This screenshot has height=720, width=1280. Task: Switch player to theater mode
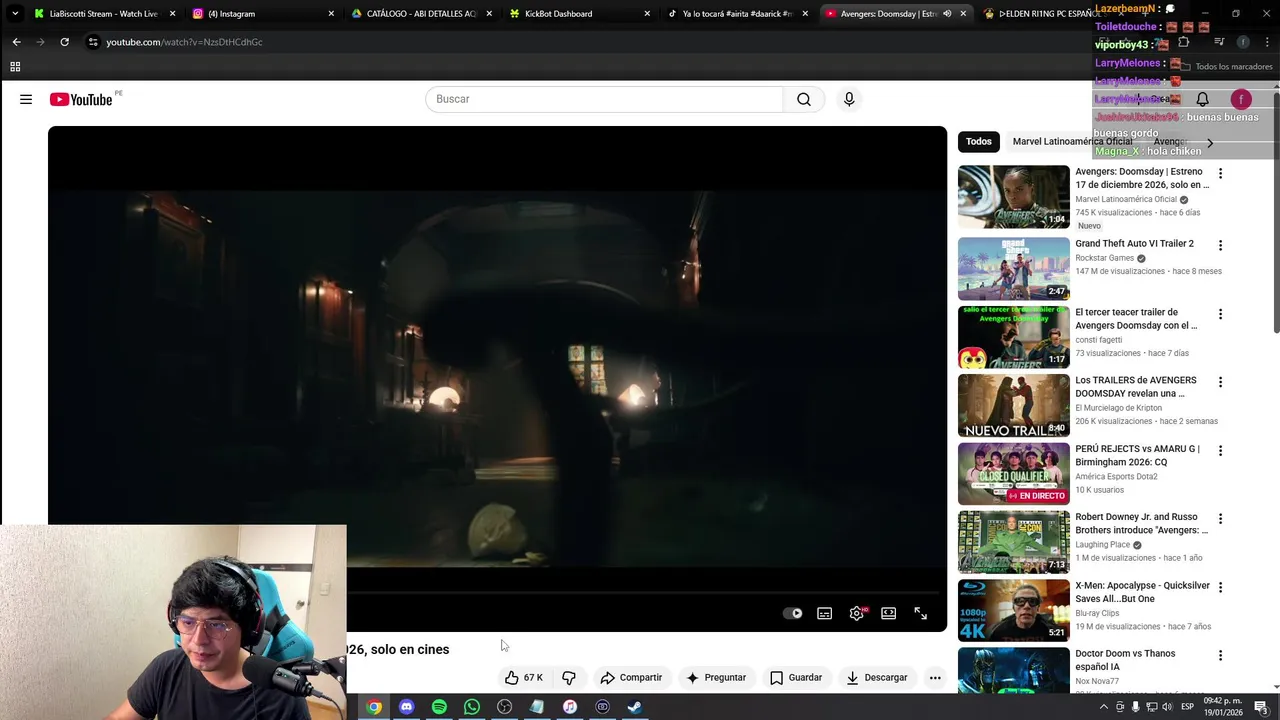[888, 613]
